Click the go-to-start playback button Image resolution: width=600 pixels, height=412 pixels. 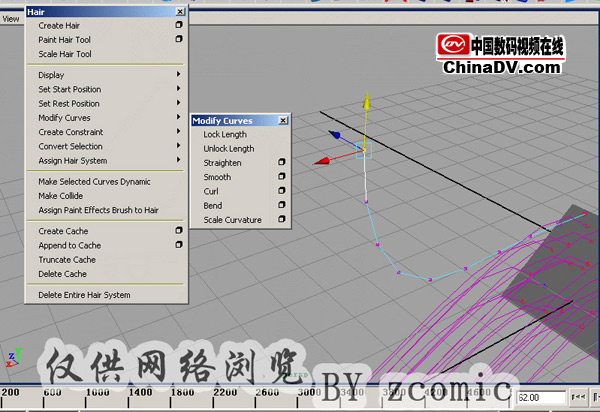click(x=578, y=397)
